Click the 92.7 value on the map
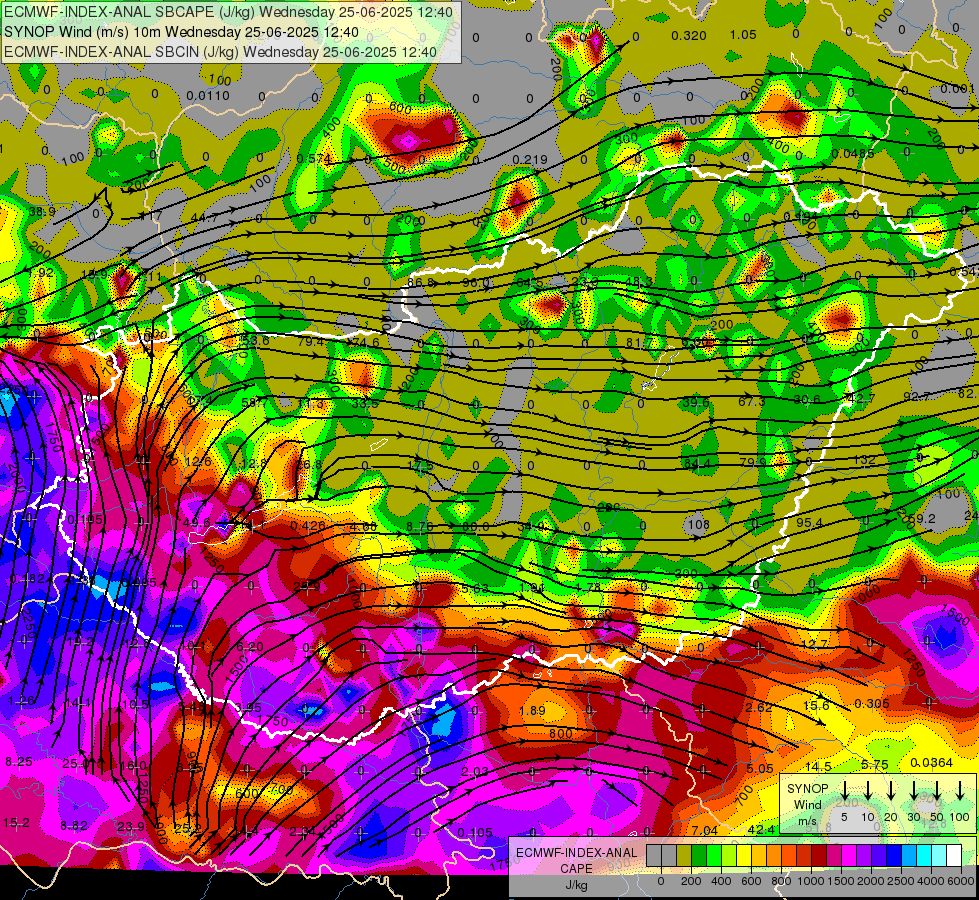Image resolution: width=979 pixels, height=900 pixels. point(917,396)
